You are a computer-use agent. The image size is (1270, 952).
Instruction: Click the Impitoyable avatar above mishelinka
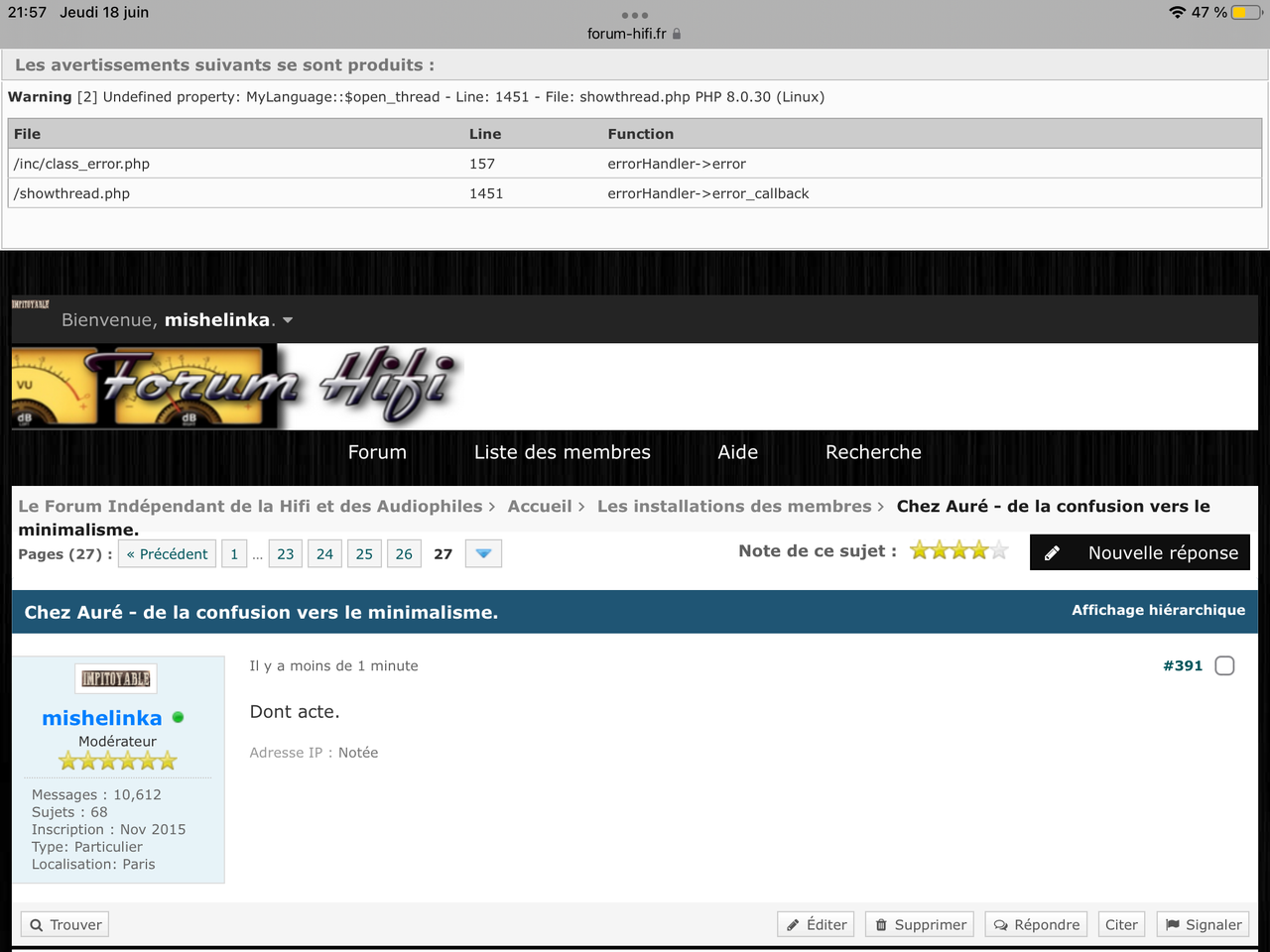(116, 678)
